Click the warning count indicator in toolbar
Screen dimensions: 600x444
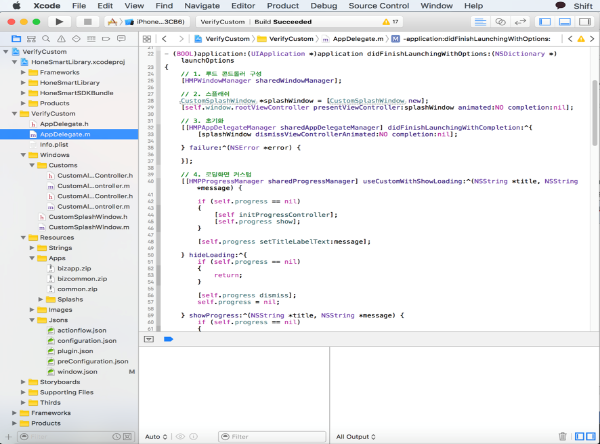(x=390, y=22)
